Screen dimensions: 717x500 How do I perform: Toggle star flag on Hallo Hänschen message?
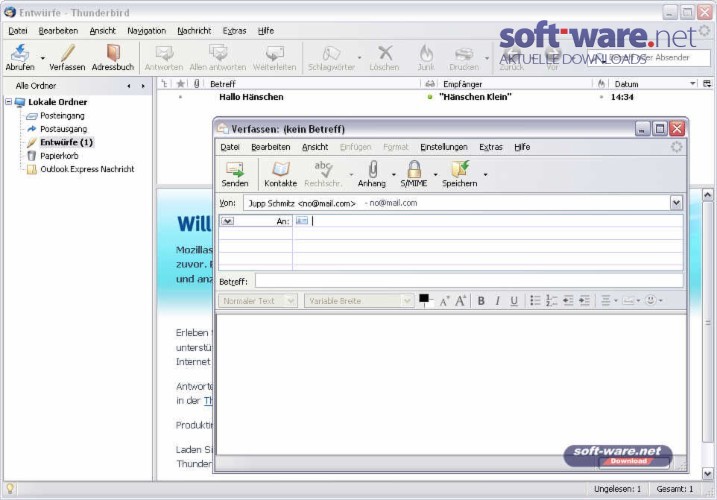(x=181, y=97)
